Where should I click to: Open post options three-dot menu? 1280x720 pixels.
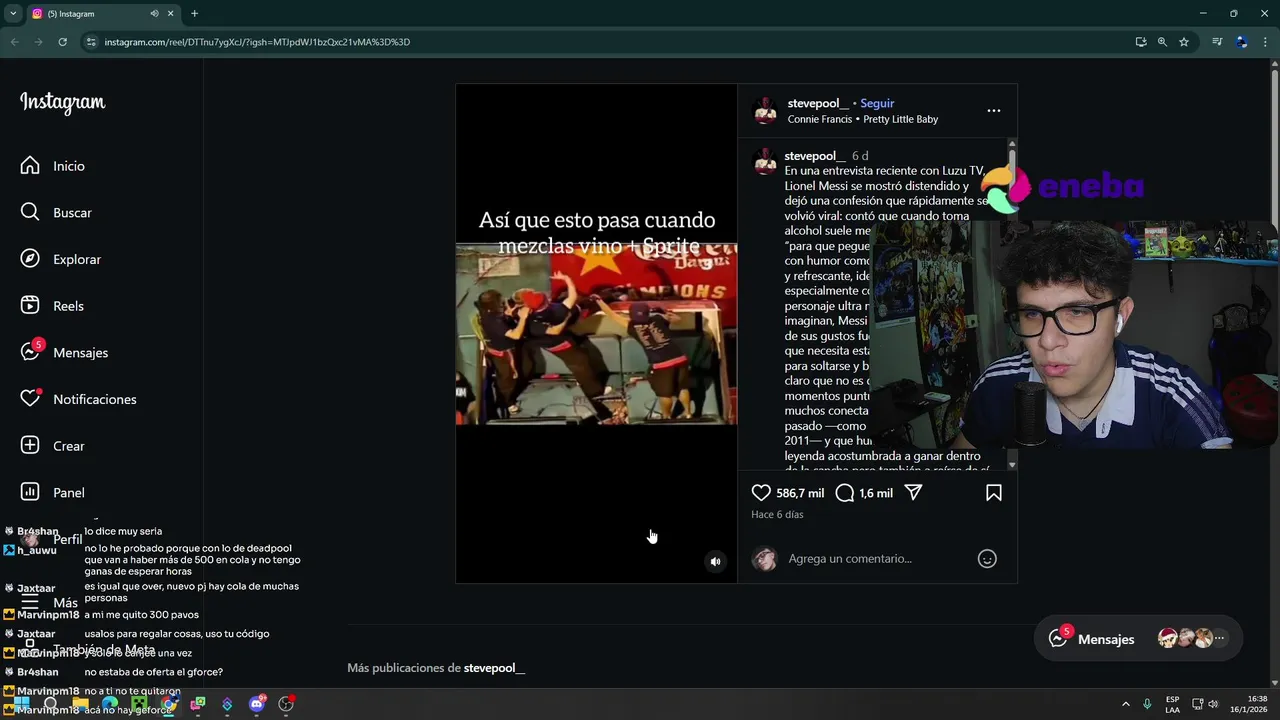(x=993, y=110)
